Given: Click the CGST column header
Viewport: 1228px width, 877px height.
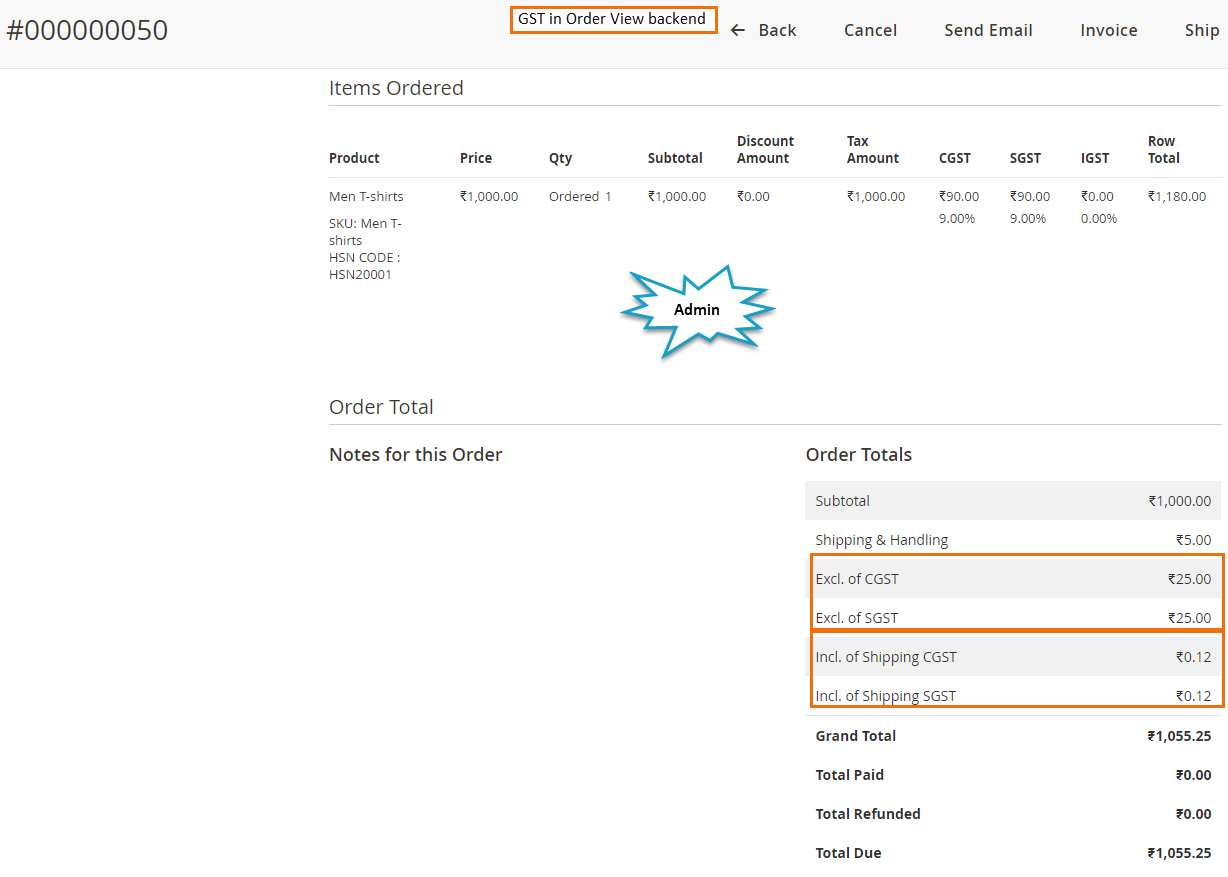Looking at the screenshot, I should (x=954, y=158).
